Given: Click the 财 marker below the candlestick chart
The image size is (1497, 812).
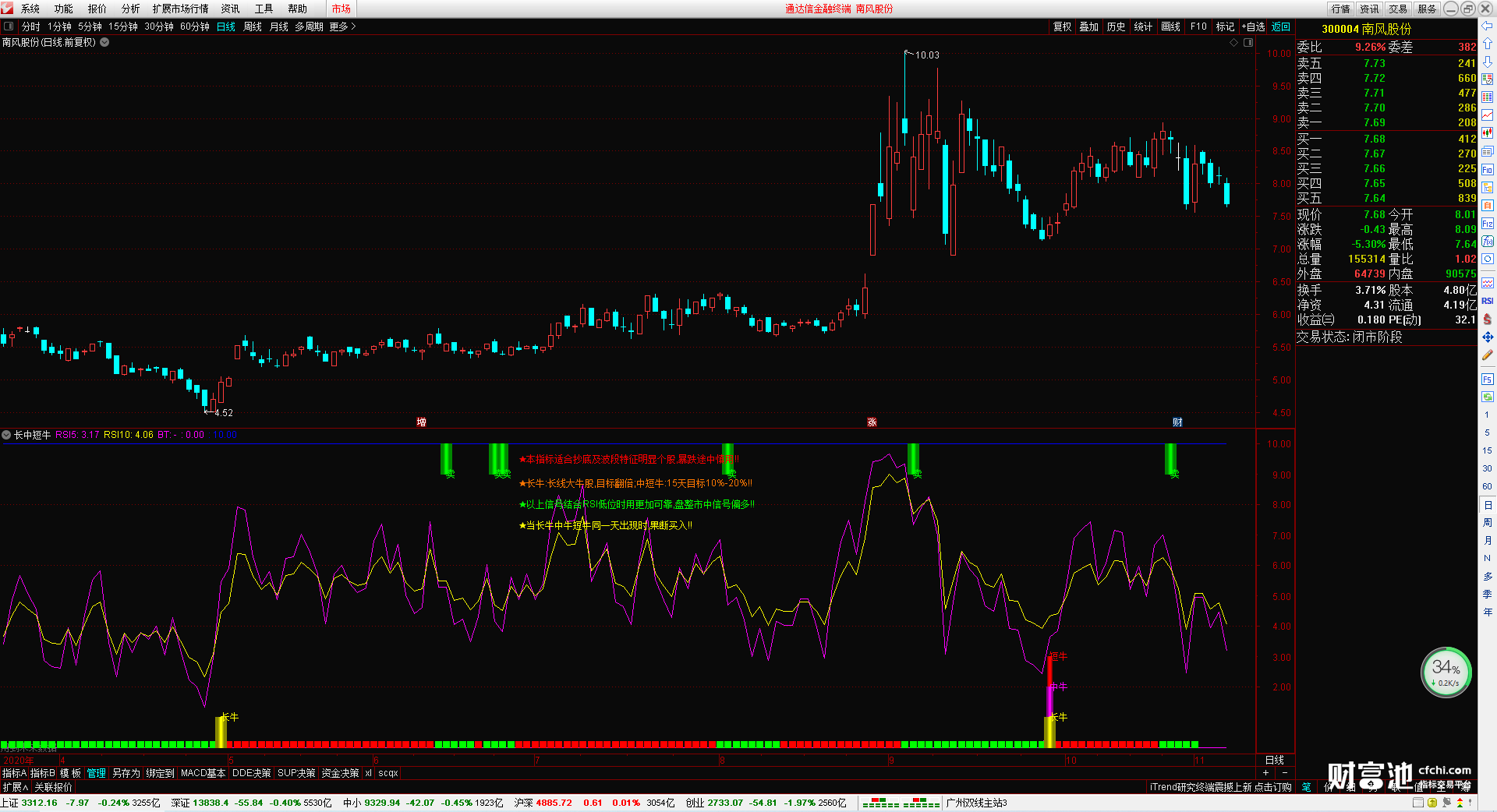Looking at the screenshot, I should point(1177,422).
